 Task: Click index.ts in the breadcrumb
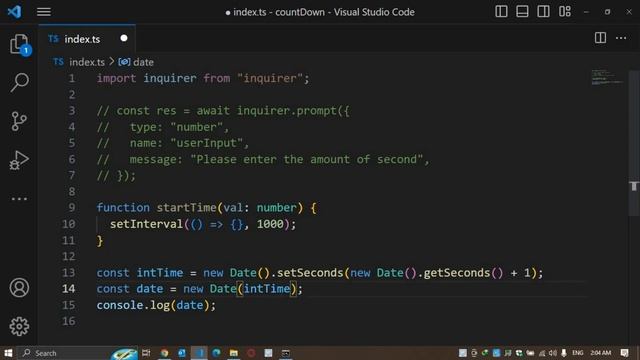point(87,62)
